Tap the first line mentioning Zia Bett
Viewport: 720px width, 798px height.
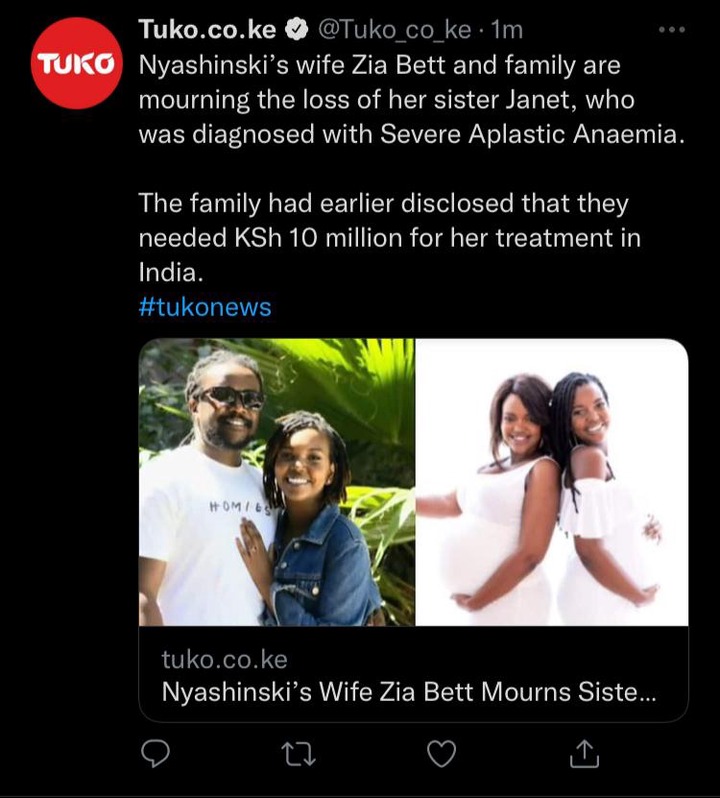tap(380, 66)
